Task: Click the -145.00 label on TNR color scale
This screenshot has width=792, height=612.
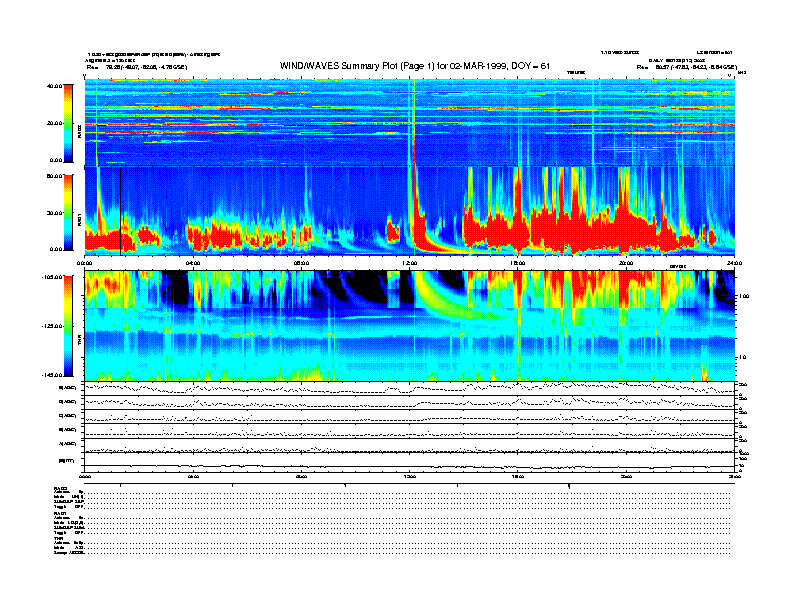Action: click(x=52, y=375)
